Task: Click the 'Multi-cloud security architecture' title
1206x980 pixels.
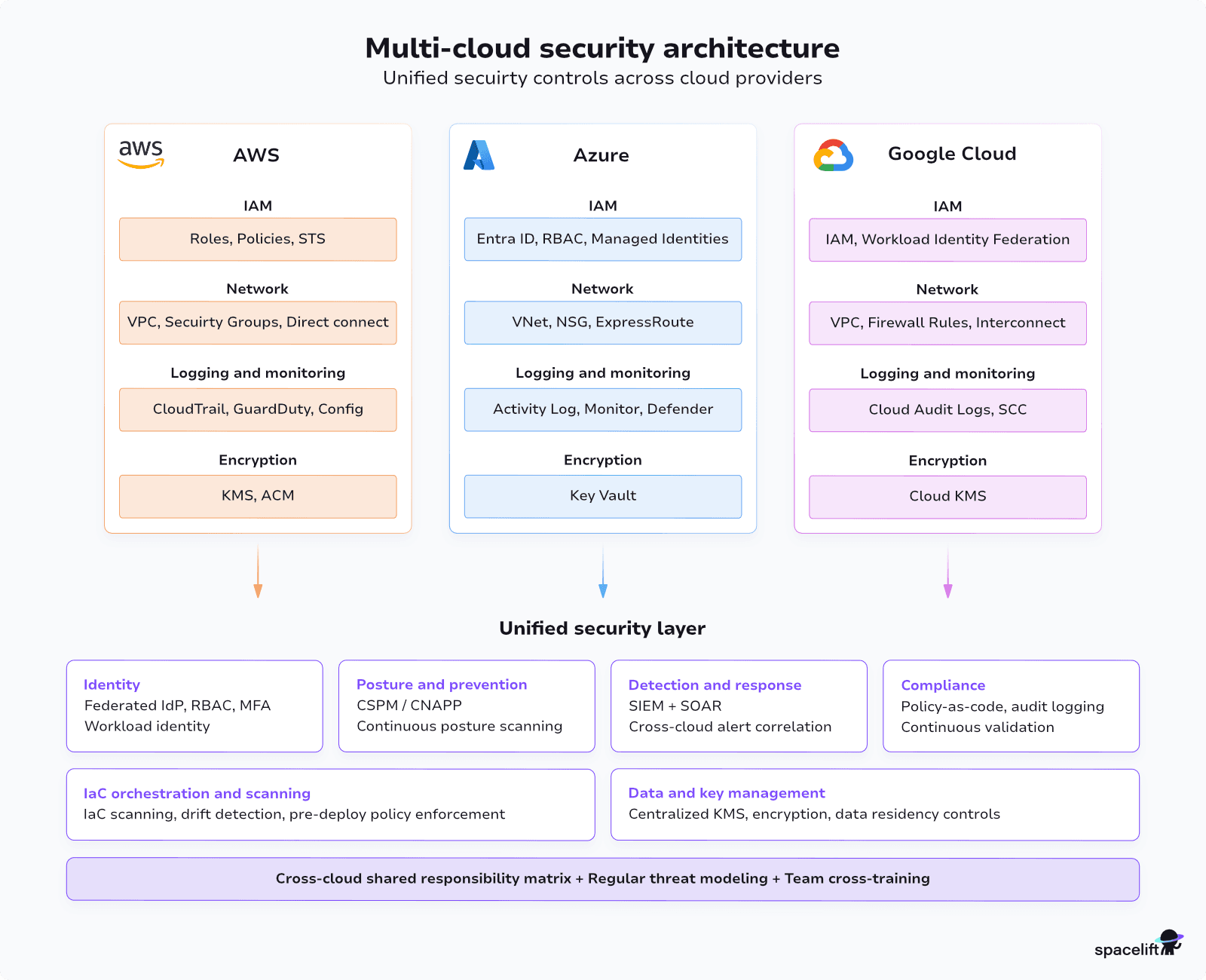Action: click(x=602, y=48)
